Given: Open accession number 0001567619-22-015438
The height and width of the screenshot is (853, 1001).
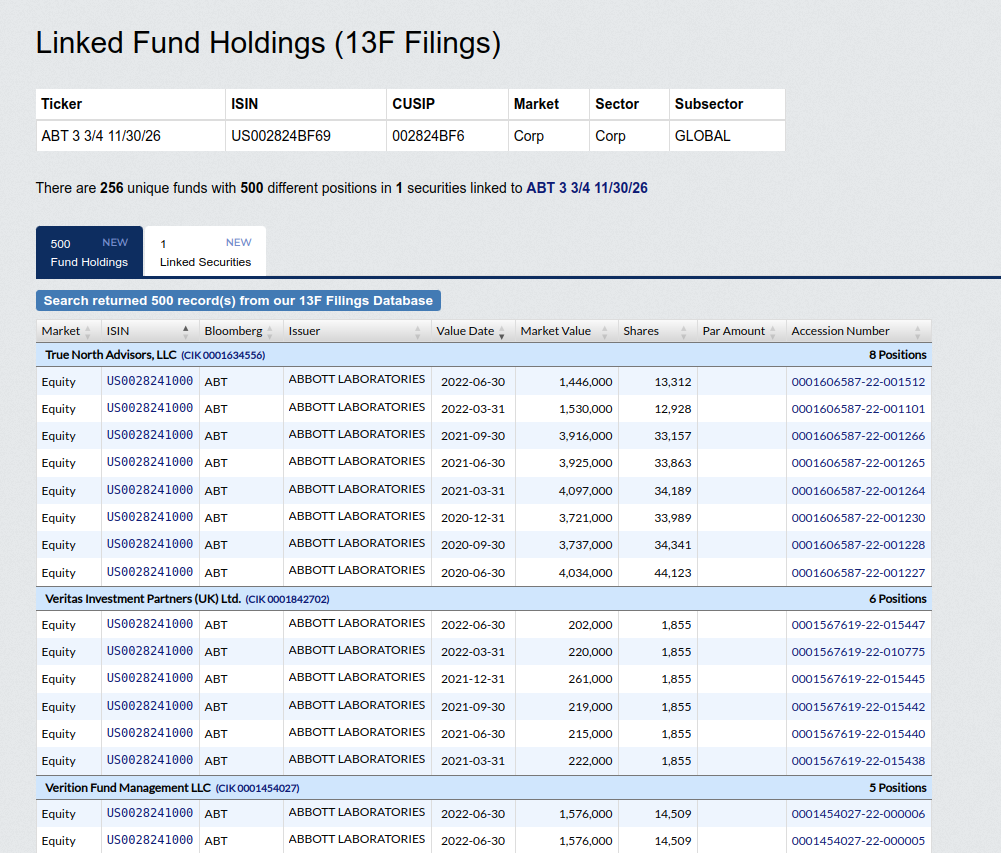Looking at the screenshot, I should tap(858, 760).
